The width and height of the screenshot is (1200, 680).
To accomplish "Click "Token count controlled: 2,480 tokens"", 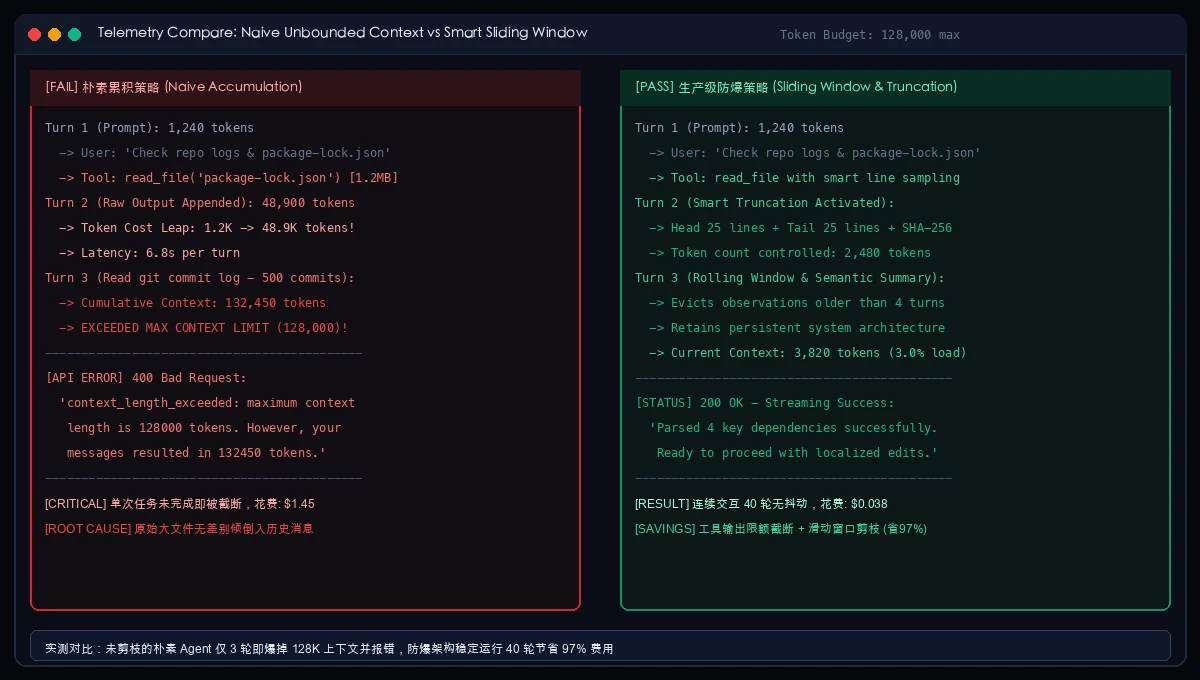I will 790,253.
